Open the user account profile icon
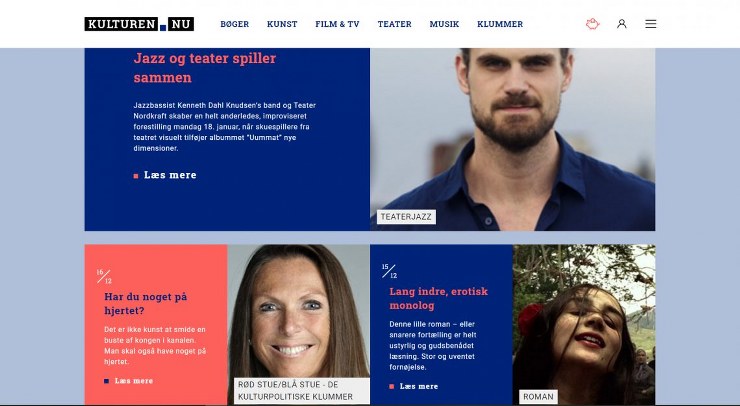 [x=622, y=24]
